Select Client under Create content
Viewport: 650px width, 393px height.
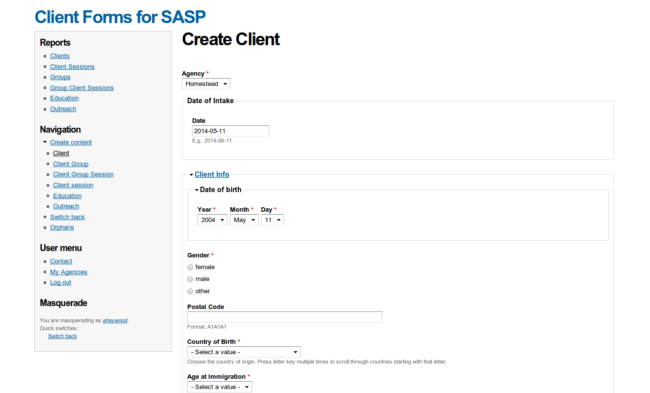tap(61, 153)
